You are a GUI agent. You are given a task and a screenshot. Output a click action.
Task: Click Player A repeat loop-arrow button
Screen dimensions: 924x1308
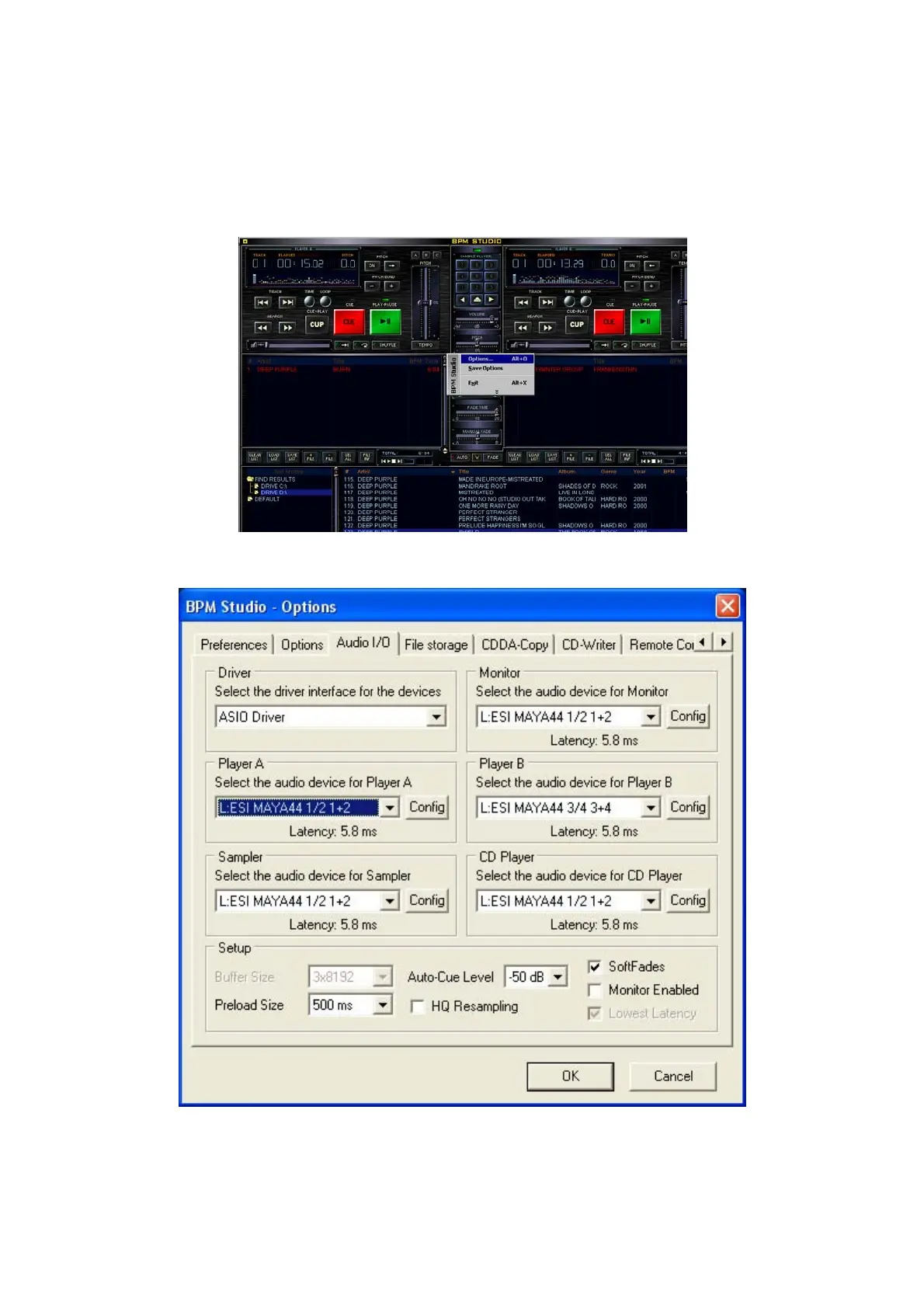361,345
